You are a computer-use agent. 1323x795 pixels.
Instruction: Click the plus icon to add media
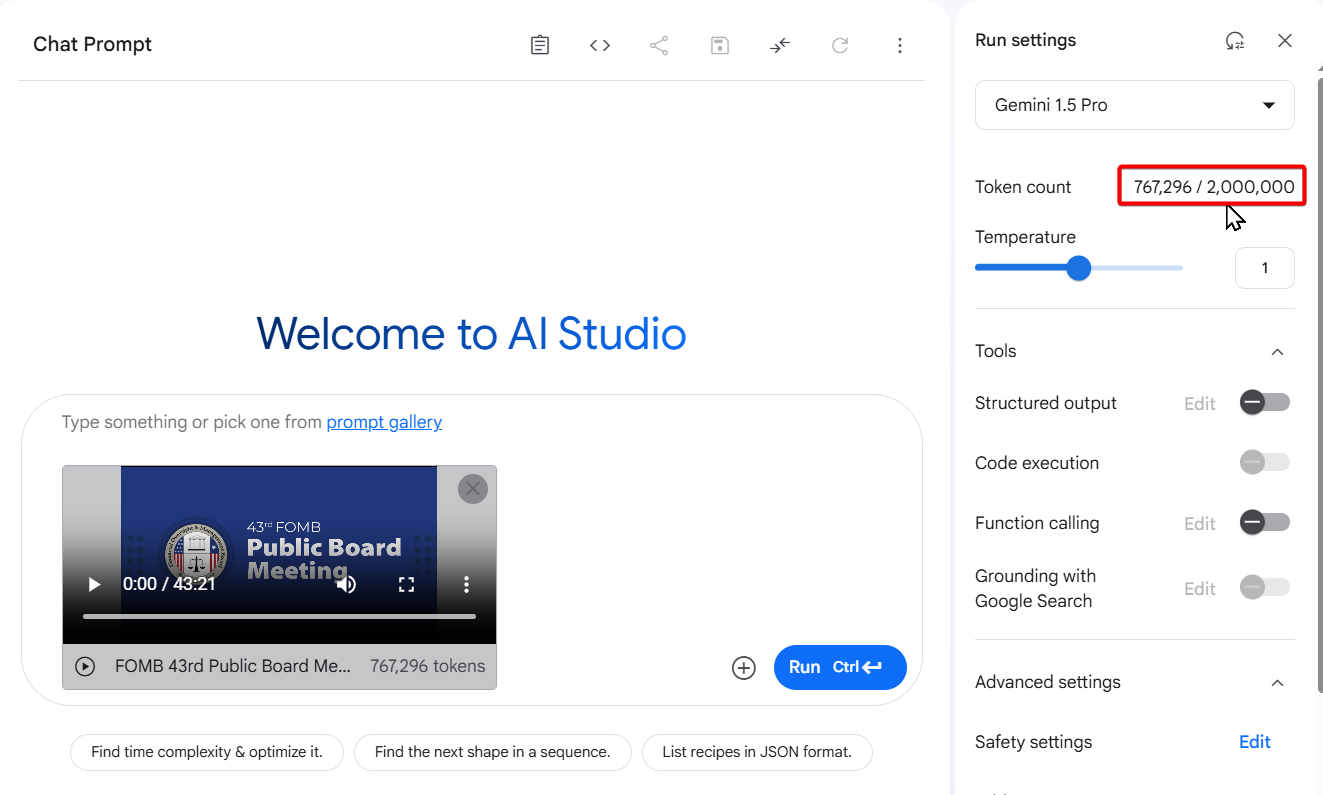coord(744,668)
